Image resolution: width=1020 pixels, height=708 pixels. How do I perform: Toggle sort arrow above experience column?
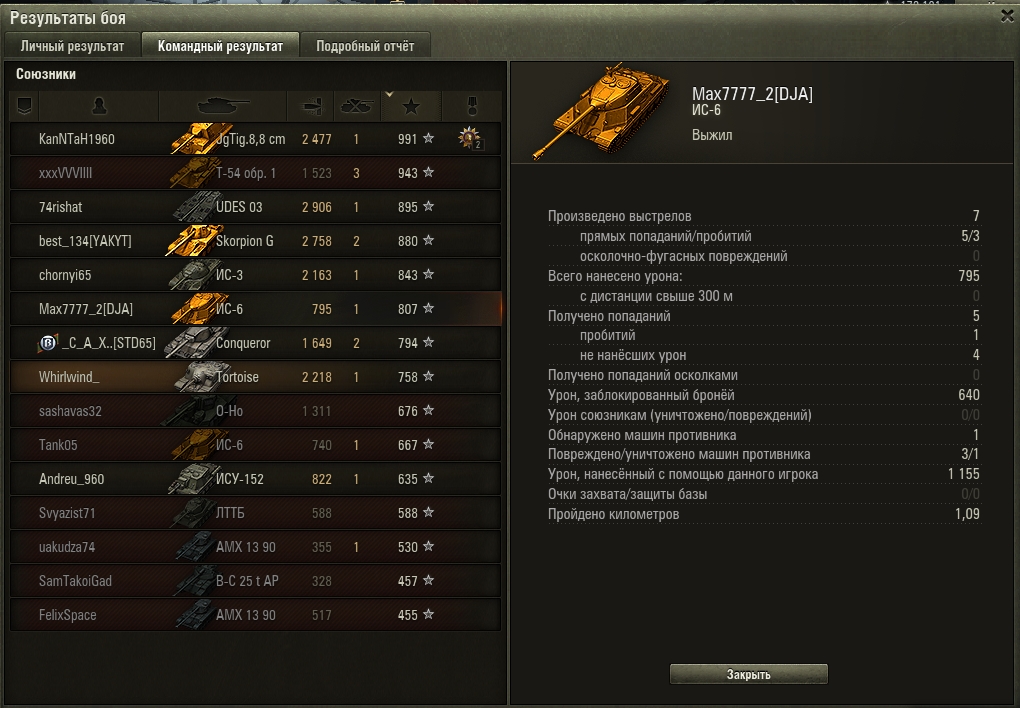coord(389,94)
